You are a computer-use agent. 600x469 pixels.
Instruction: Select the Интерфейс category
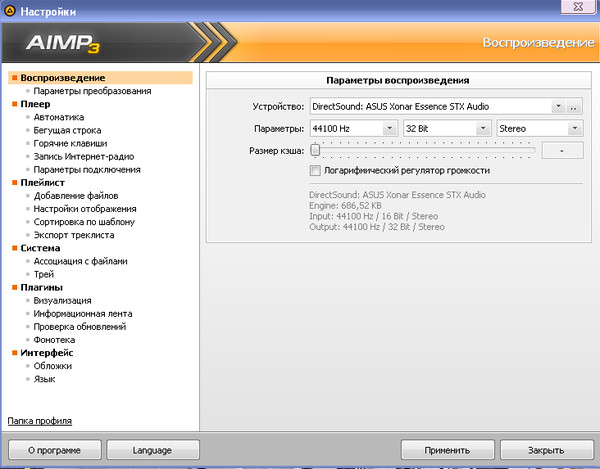(x=47, y=353)
